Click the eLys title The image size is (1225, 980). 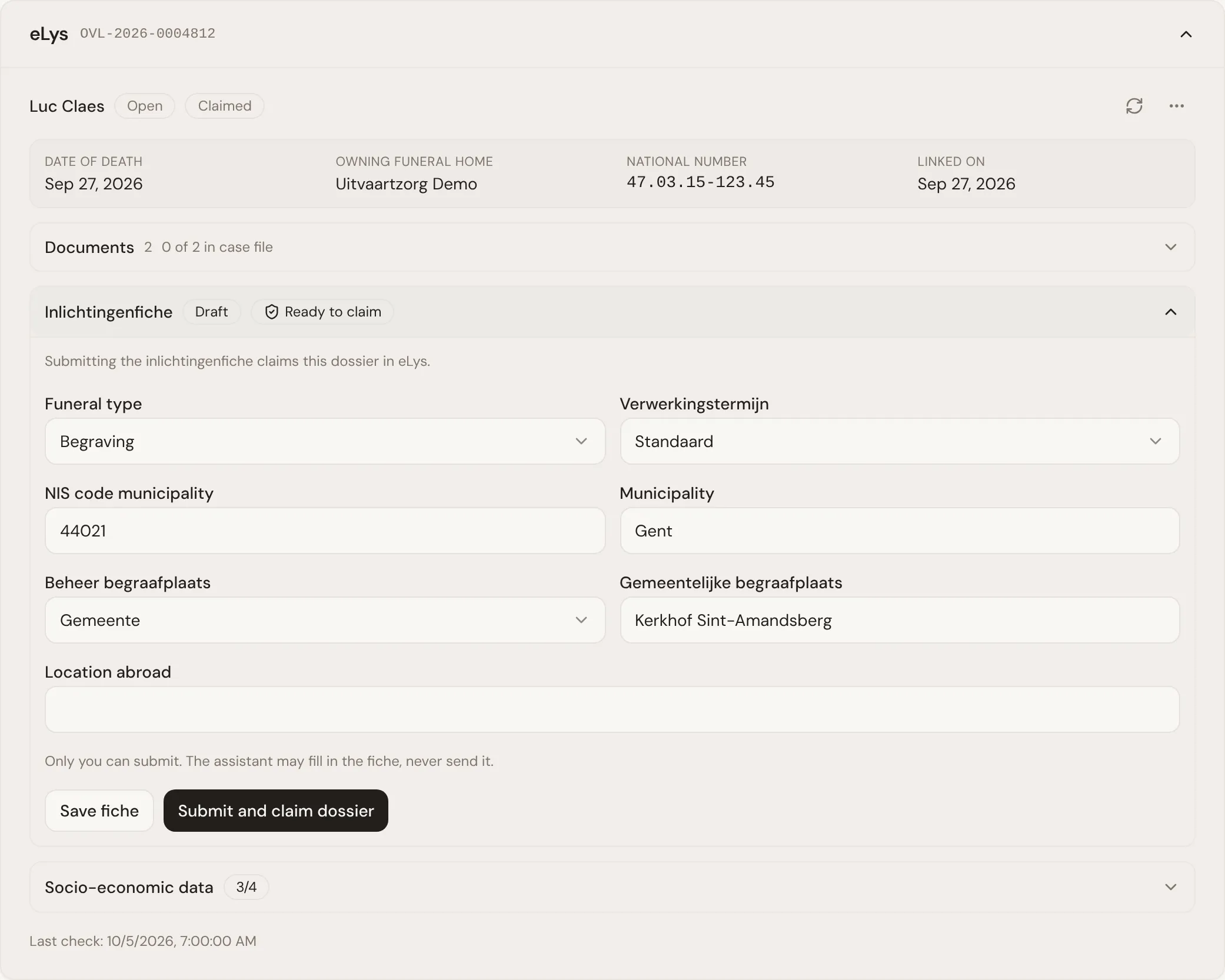[49, 34]
